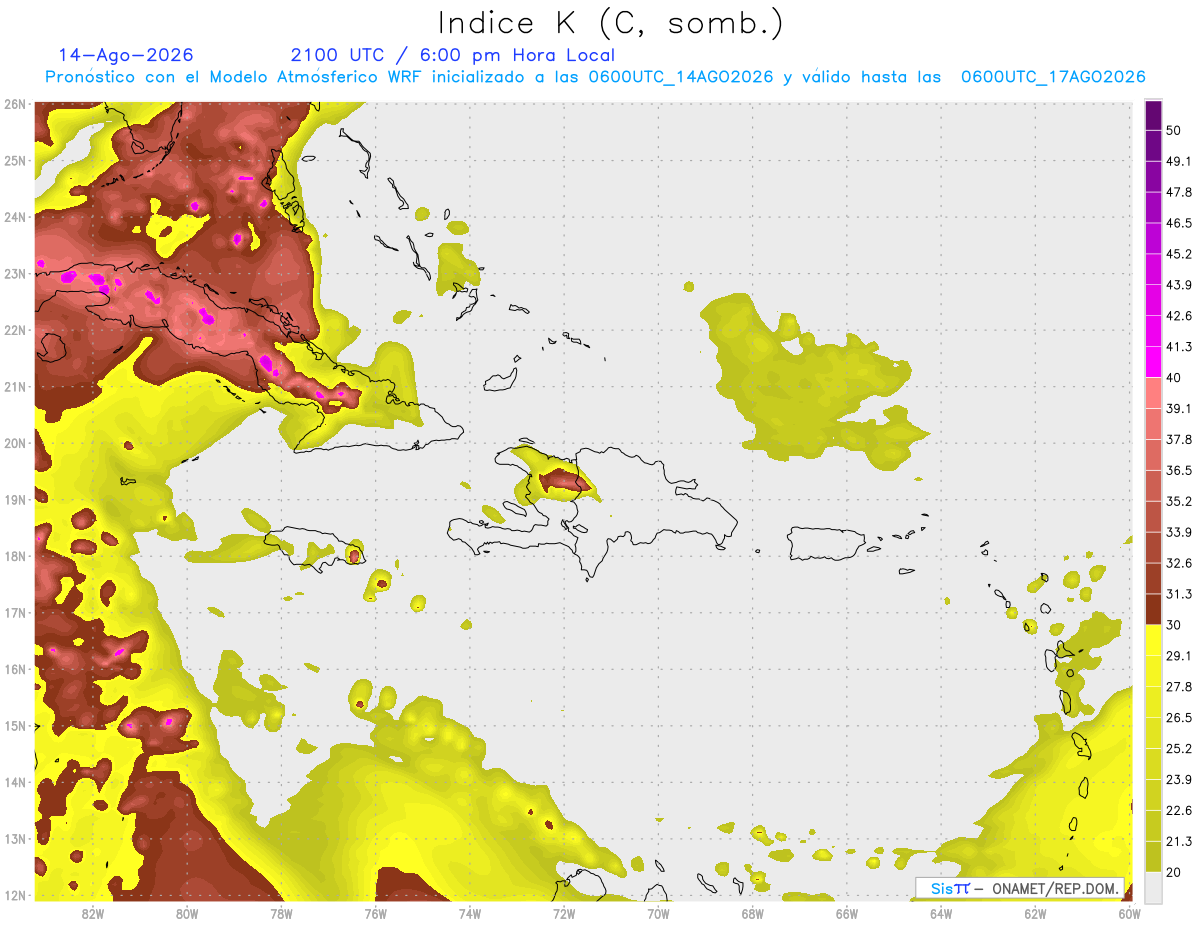Click the 26N latitude label

(x=15, y=104)
